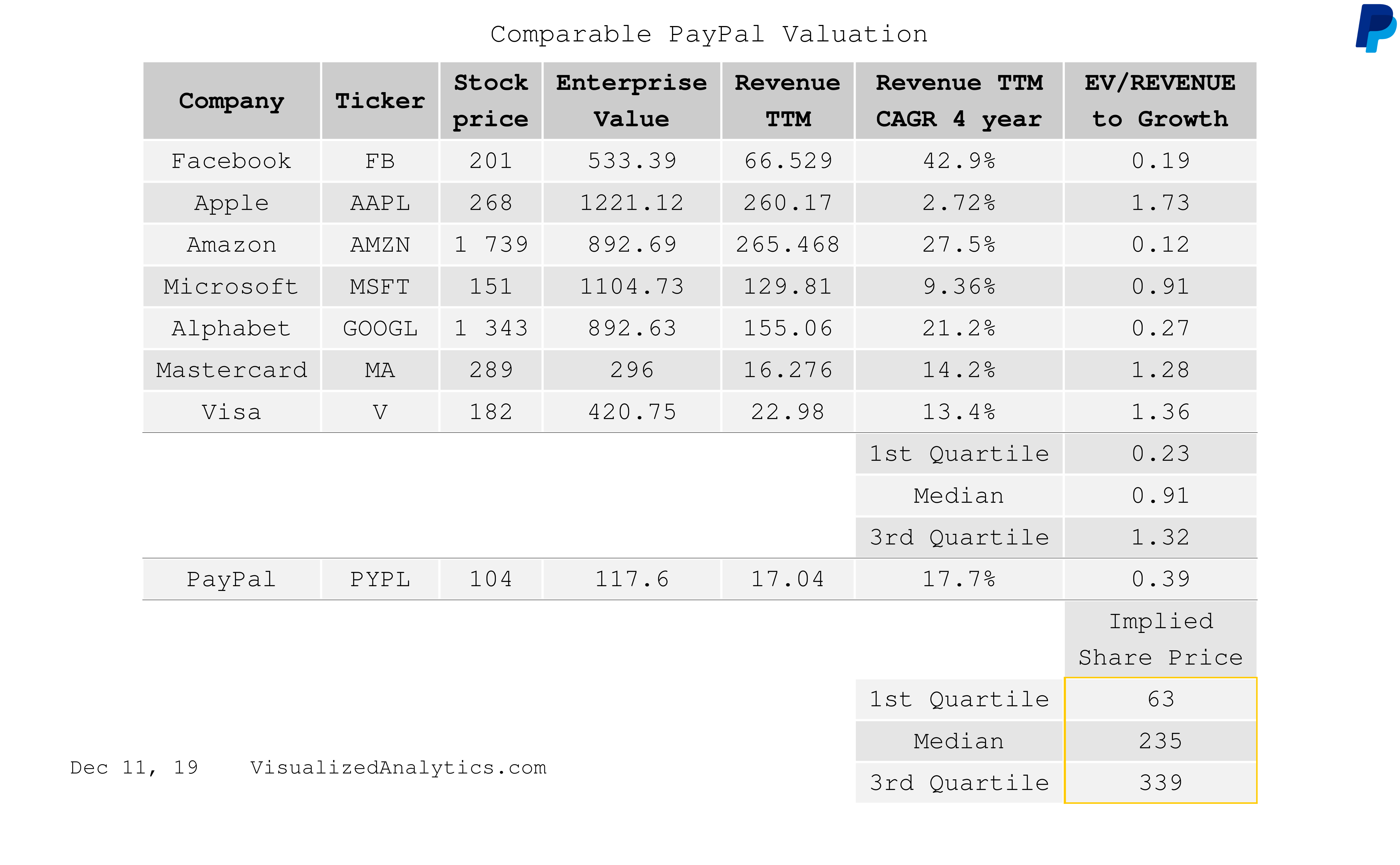Select the Ticker column header

click(x=380, y=101)
